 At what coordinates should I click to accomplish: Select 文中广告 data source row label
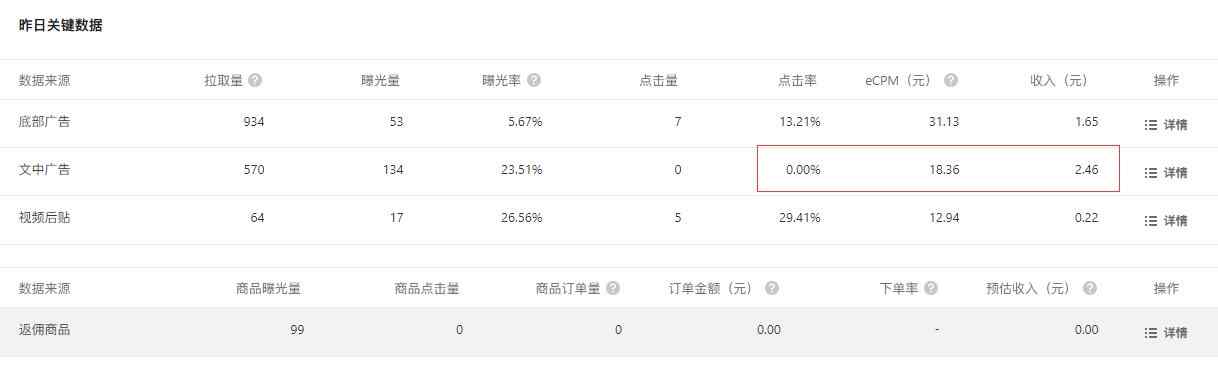point(44,170)
